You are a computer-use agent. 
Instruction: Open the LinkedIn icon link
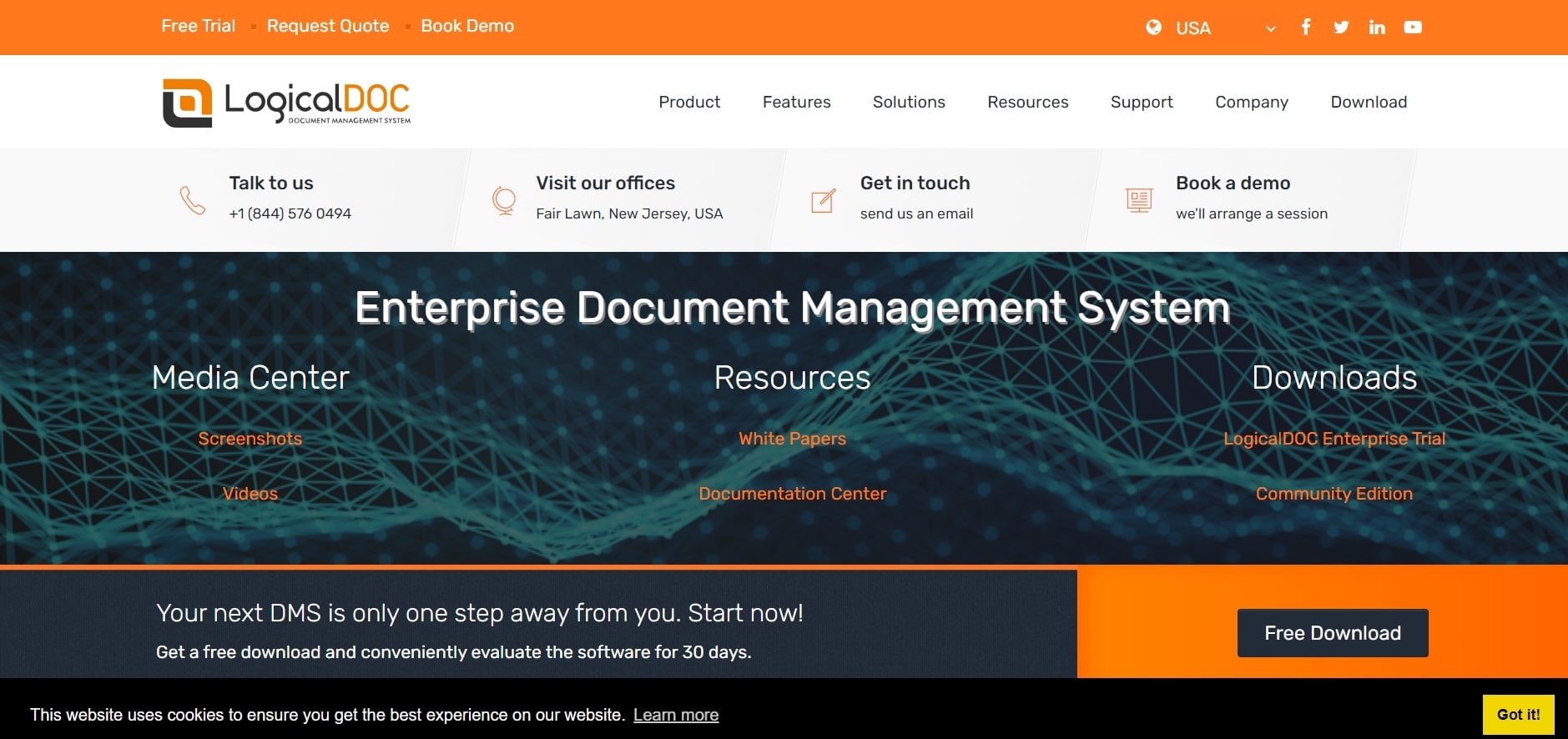tap(1377, 27)
